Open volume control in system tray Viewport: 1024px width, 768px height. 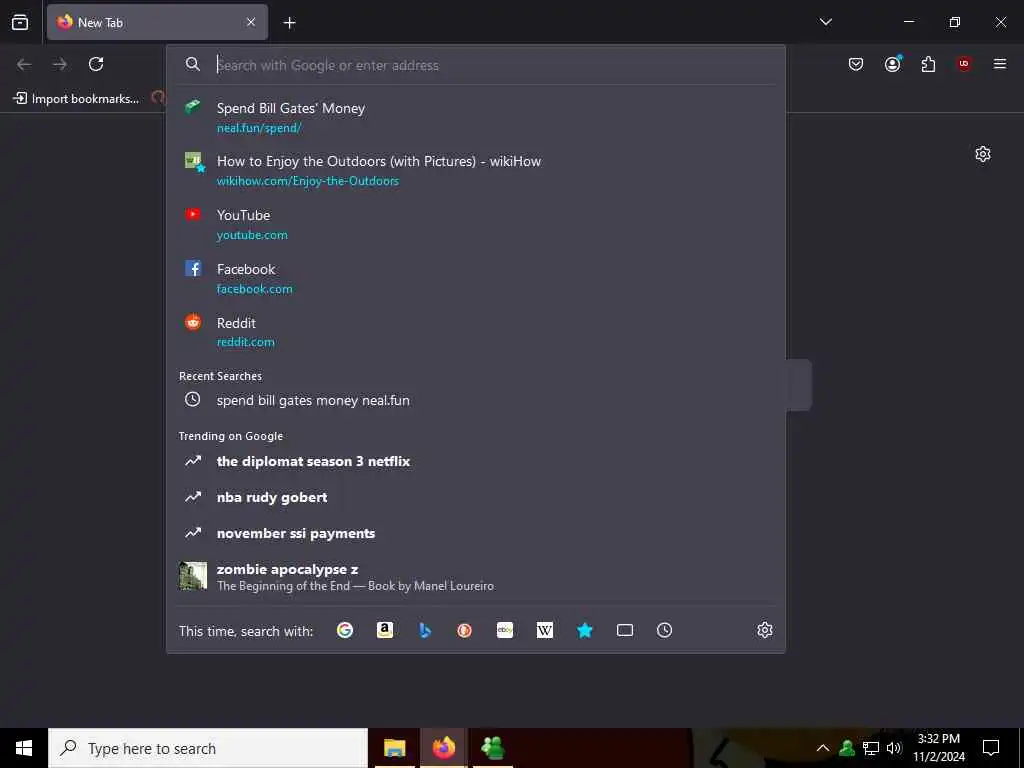click(895, 748)
